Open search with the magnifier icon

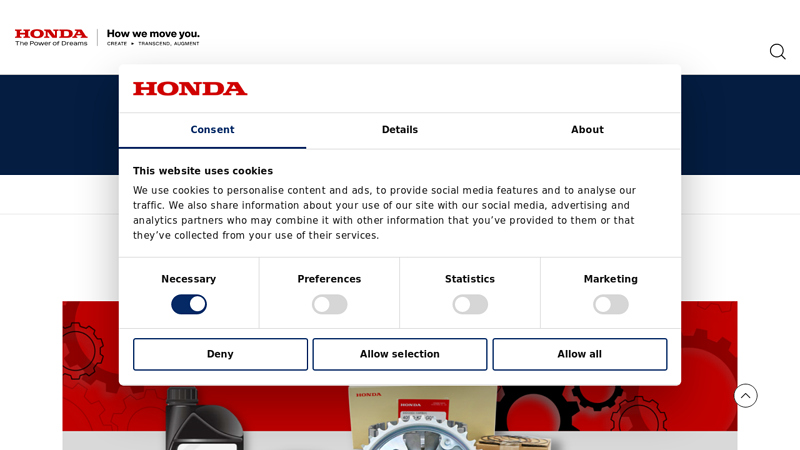[777, 52]
